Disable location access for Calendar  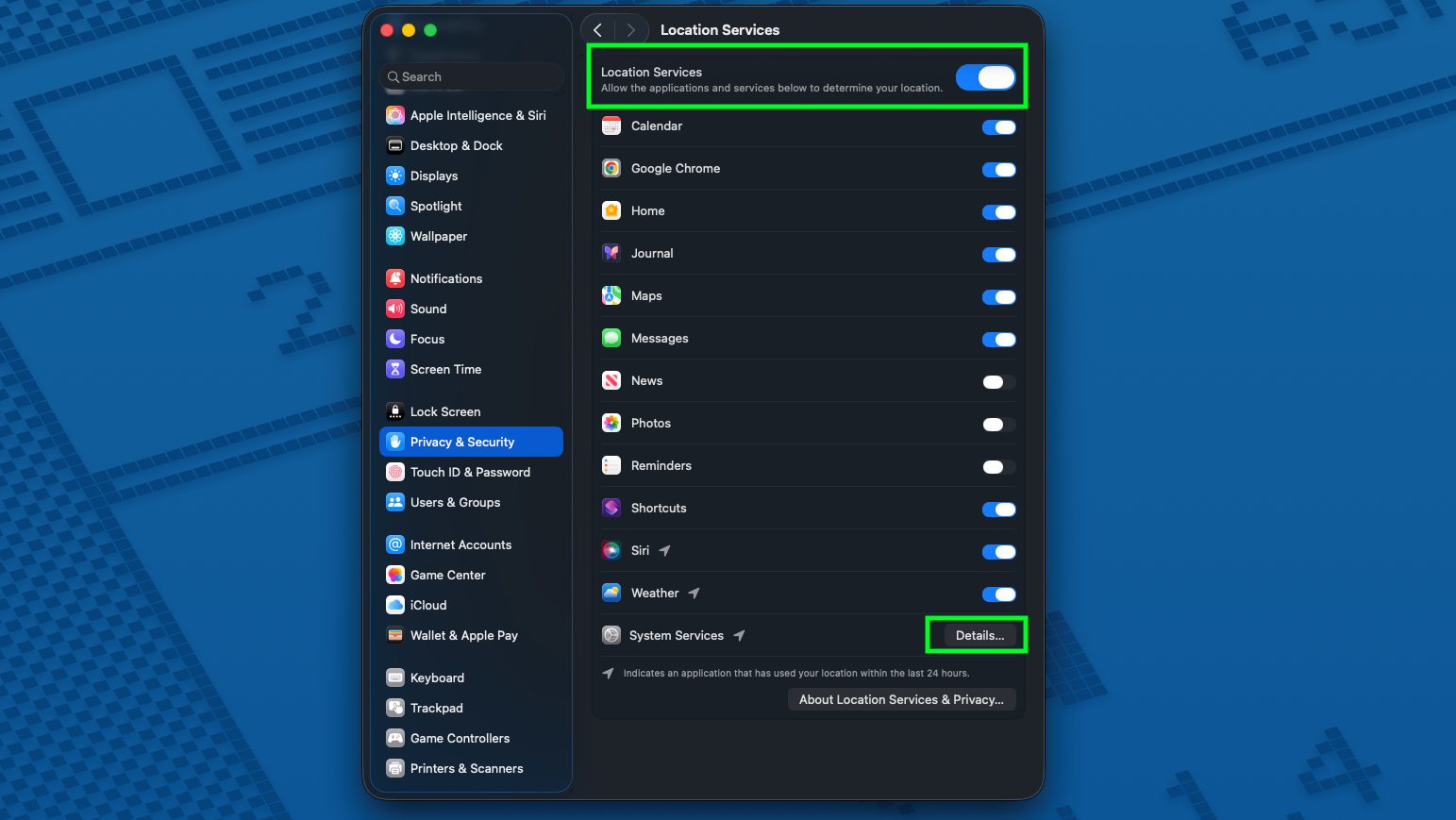[x=998, y=127]
